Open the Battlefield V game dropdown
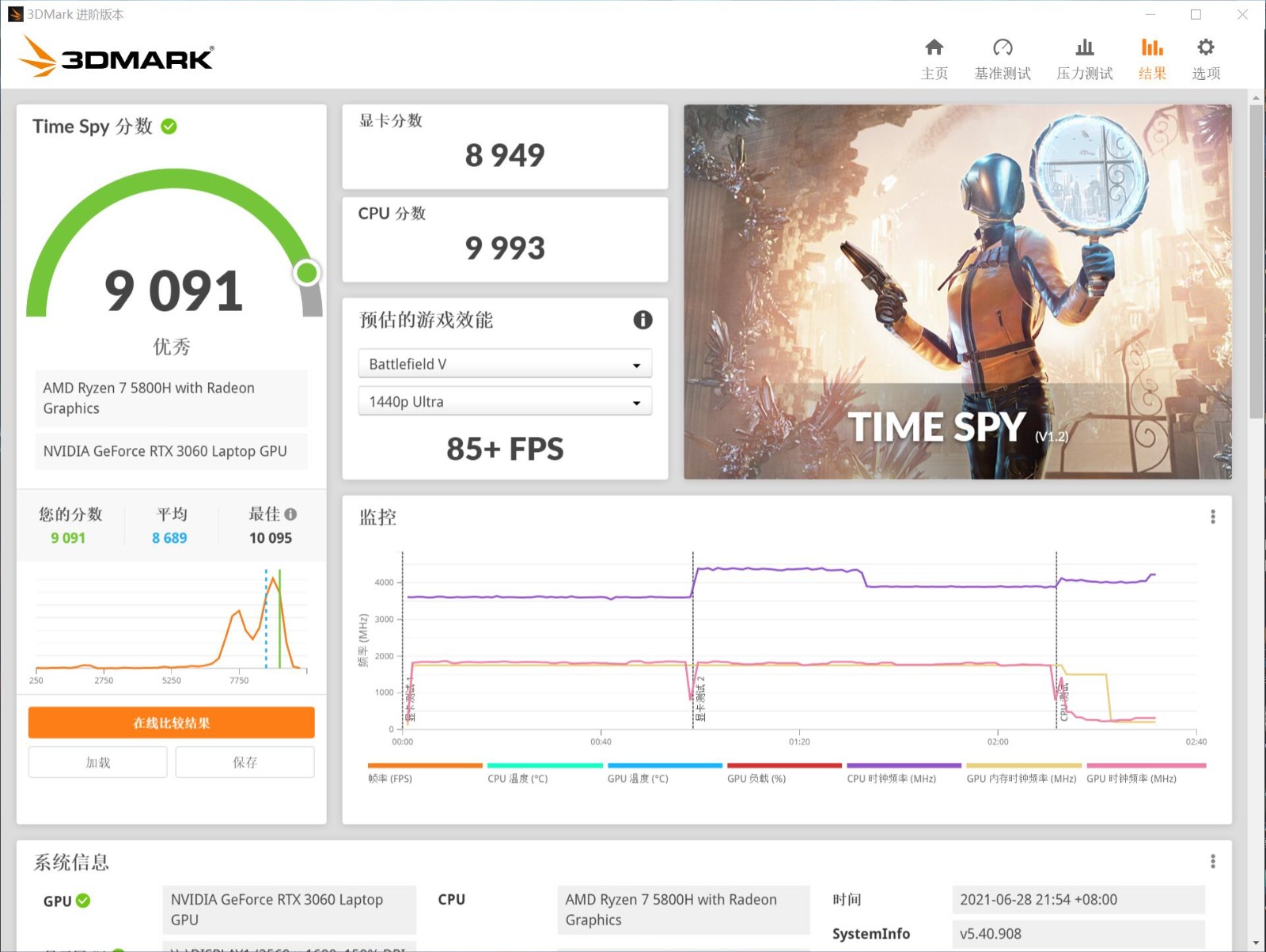This screenshot has height=952, width=1266. (x=505, y=364)
